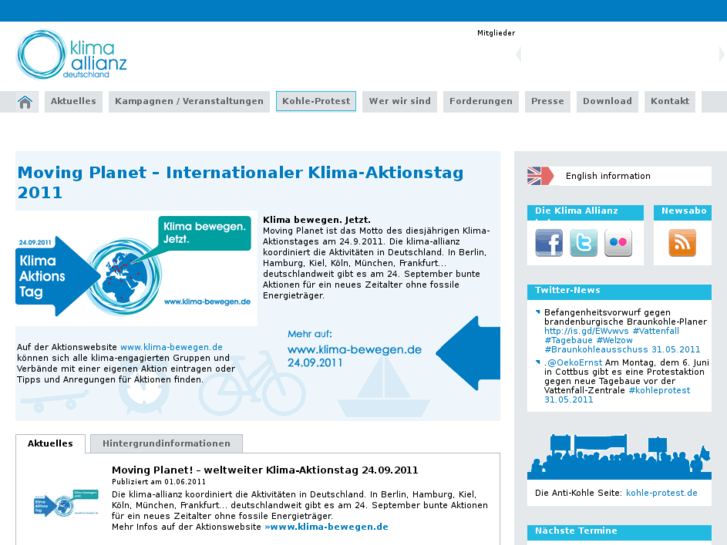
Task: Open the @OekoErnst Twitter mention
Action: point(574,363)
